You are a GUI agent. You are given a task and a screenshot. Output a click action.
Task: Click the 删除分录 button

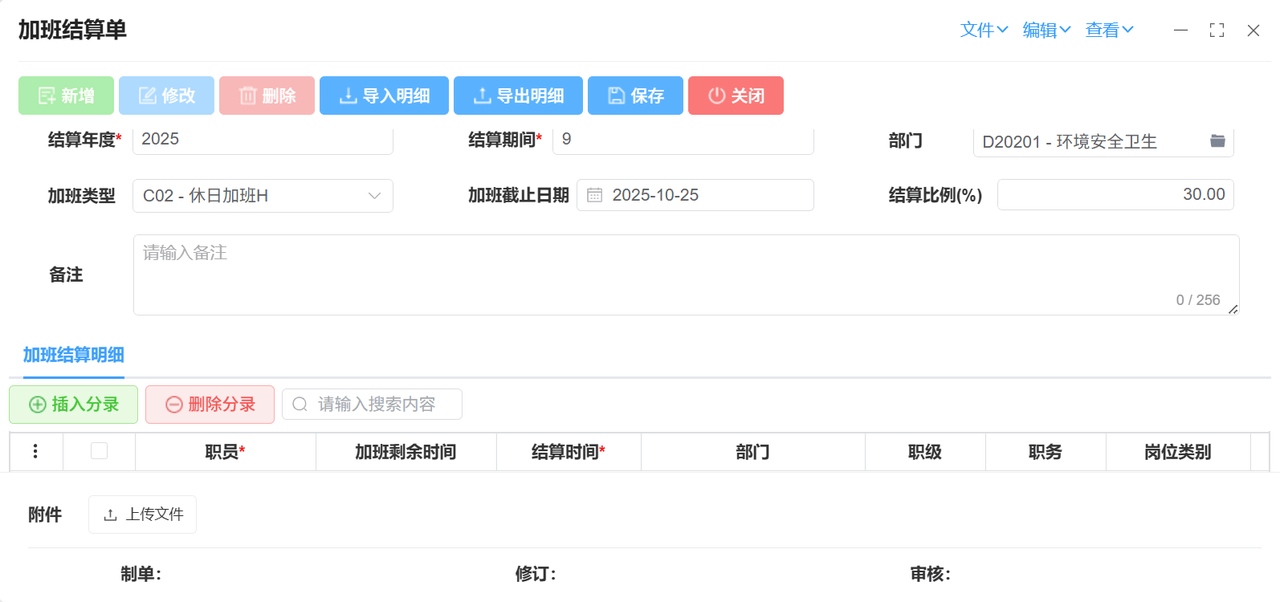[x=210, y=404]
